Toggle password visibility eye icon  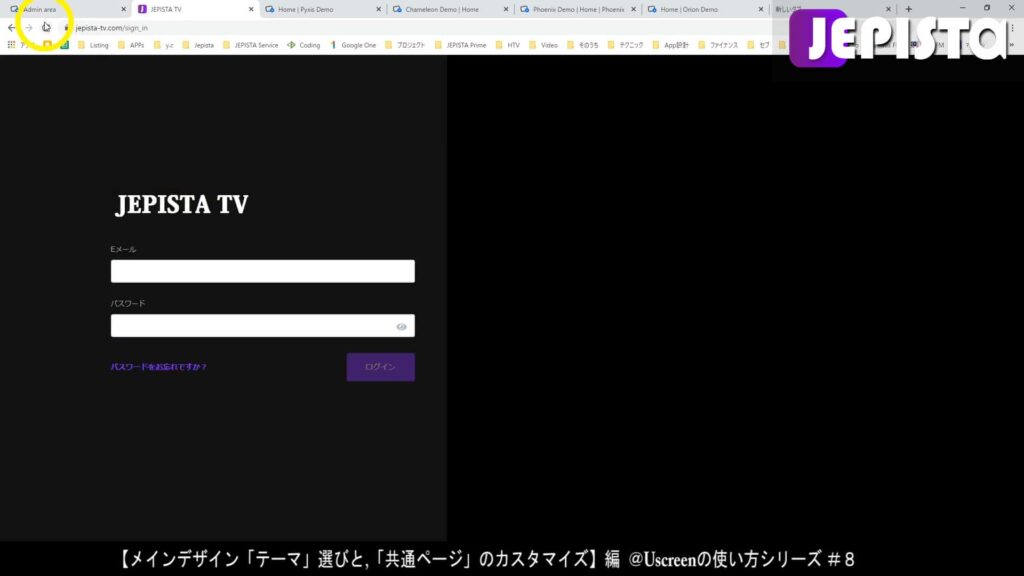(x=402, y=327)
